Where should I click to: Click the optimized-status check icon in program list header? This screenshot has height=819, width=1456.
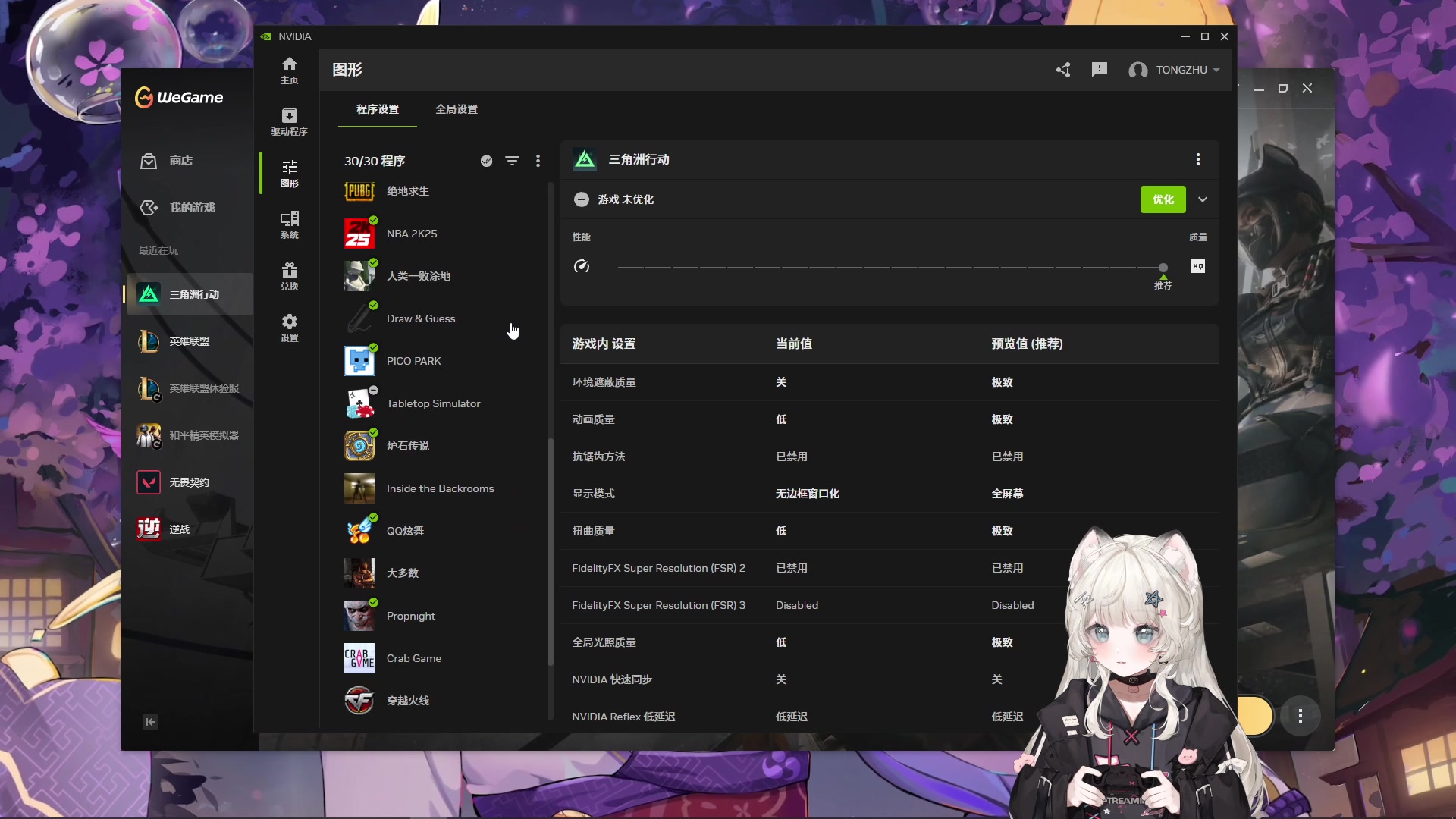pyautogui.click(x=486, y=161)
